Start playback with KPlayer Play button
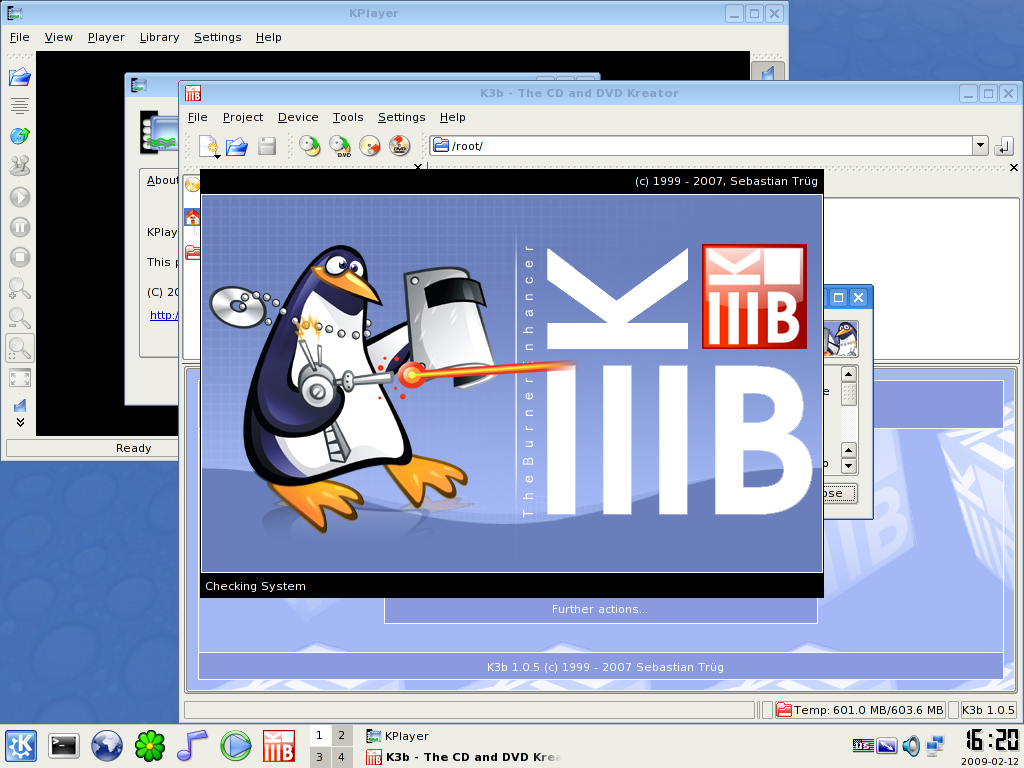Screen dimensions: 1024x768 20,197
